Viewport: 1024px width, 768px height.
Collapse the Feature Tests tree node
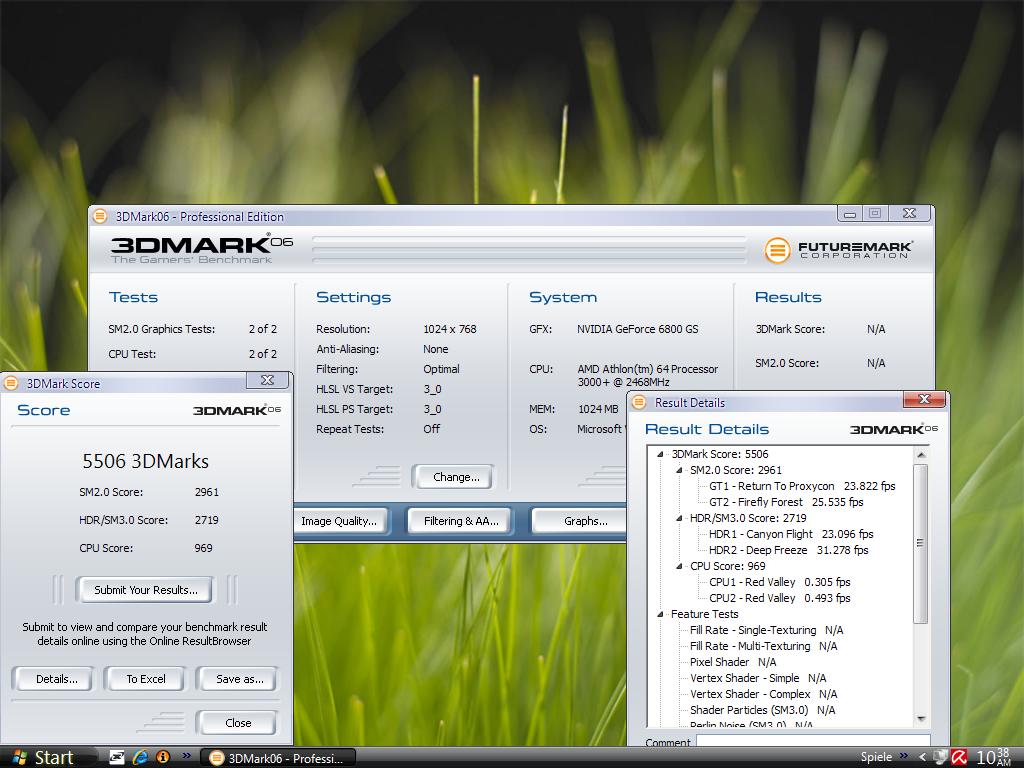[660, 615]
